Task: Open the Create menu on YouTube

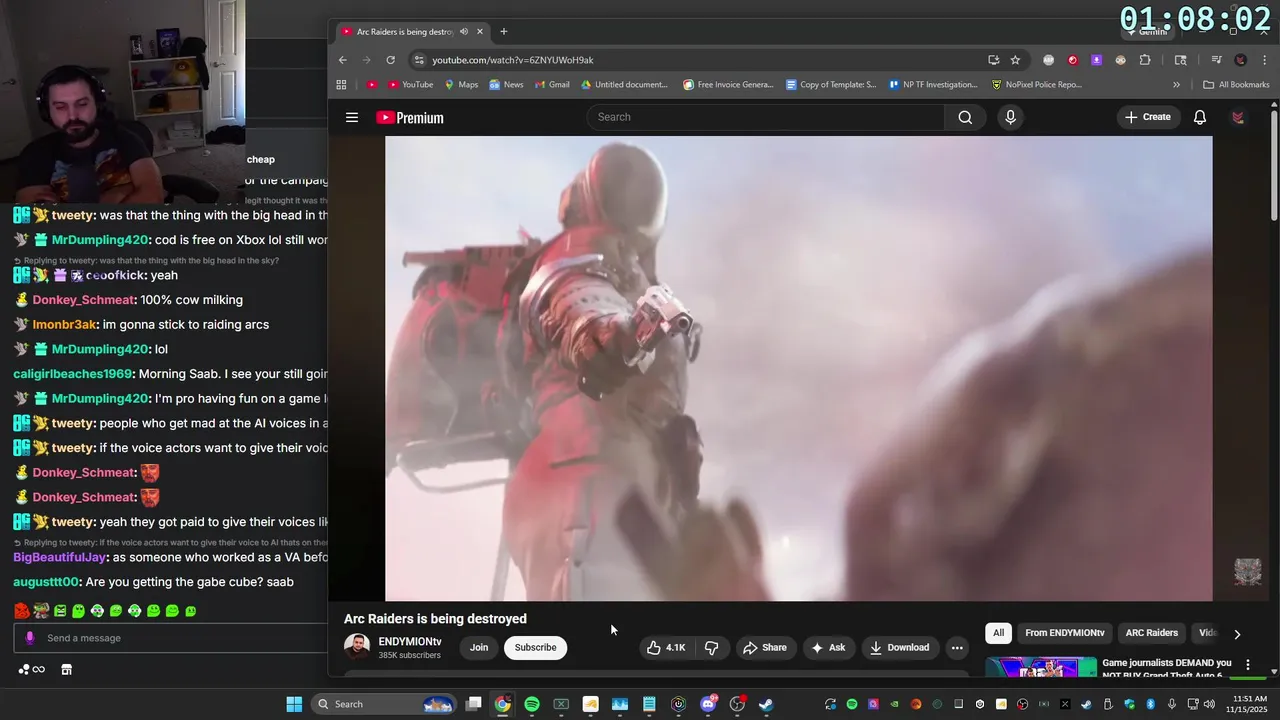Action: 1148,117
